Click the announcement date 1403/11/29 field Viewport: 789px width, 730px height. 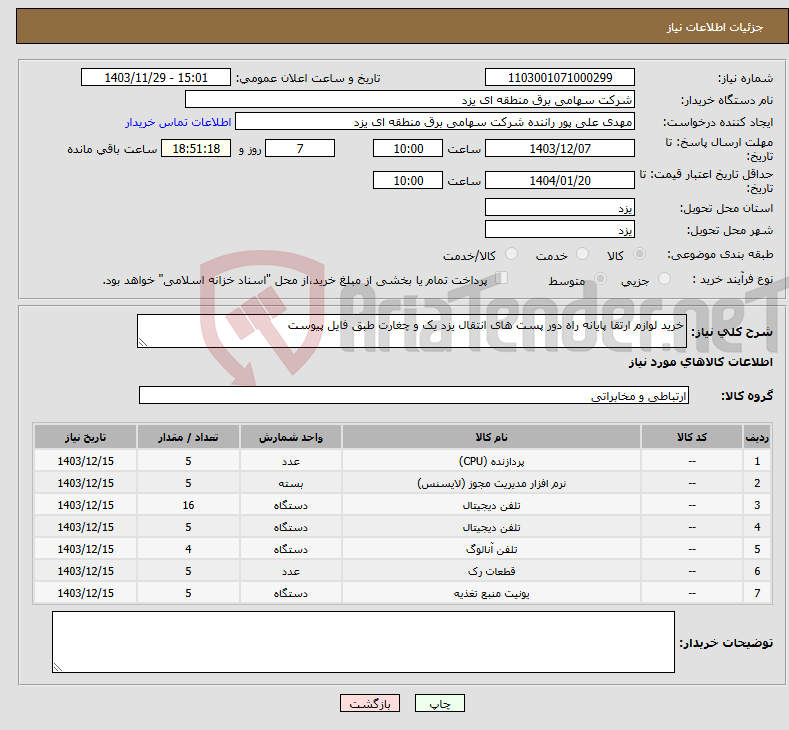pos(155,77)
